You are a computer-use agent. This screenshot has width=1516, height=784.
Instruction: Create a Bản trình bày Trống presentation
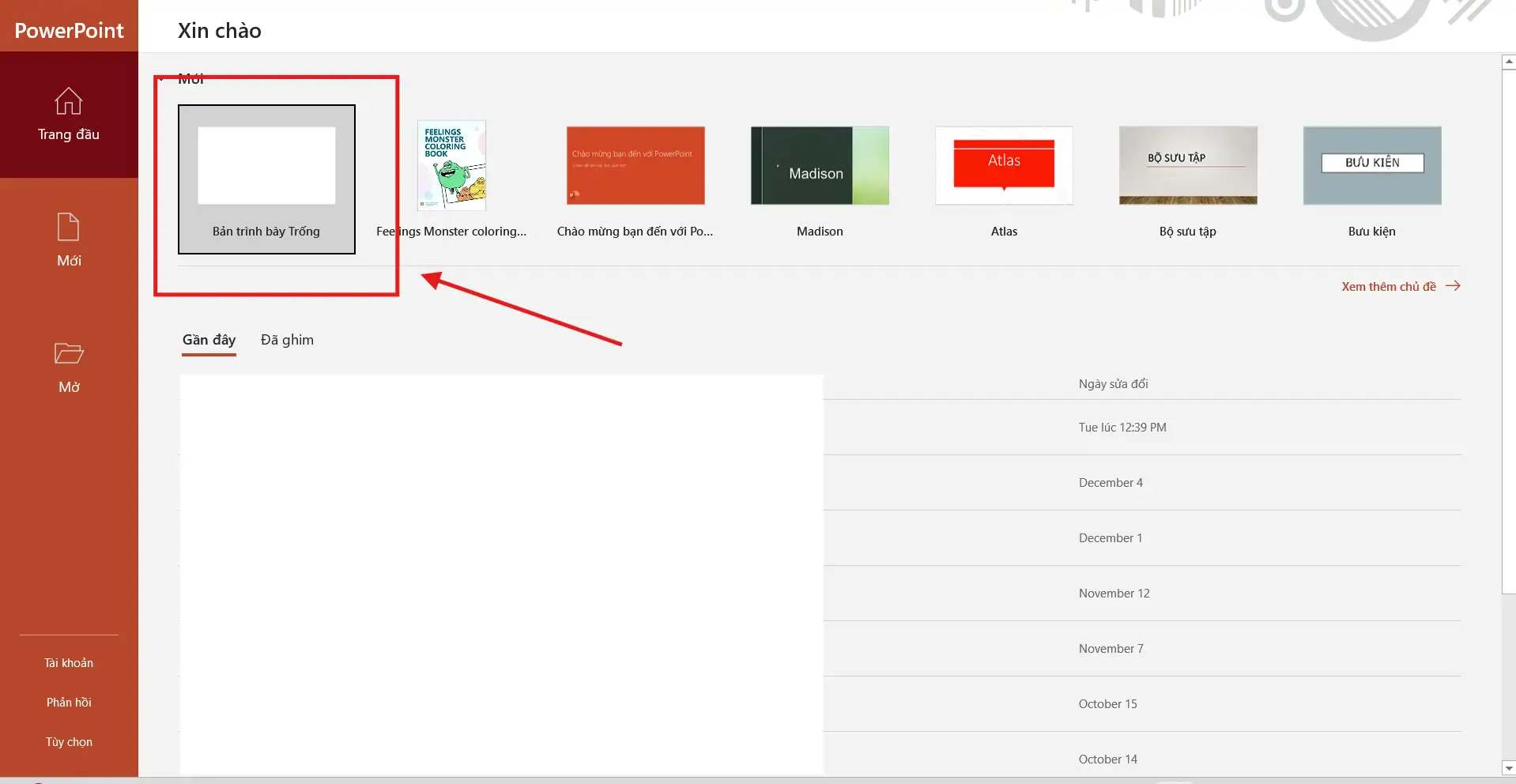click(266, 179)
